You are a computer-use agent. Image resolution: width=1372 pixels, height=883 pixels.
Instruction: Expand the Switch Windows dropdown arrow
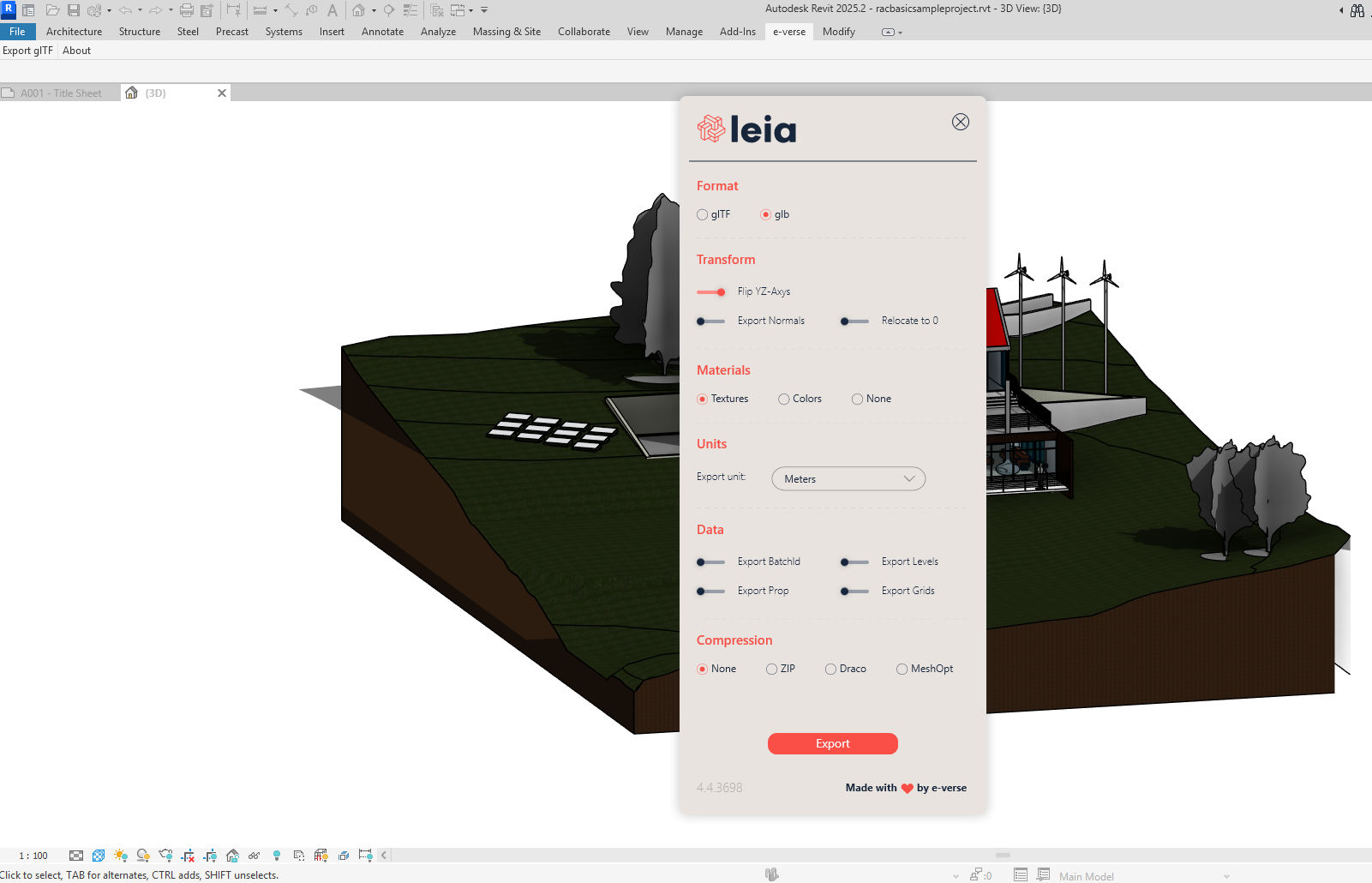tap(471, 10)
